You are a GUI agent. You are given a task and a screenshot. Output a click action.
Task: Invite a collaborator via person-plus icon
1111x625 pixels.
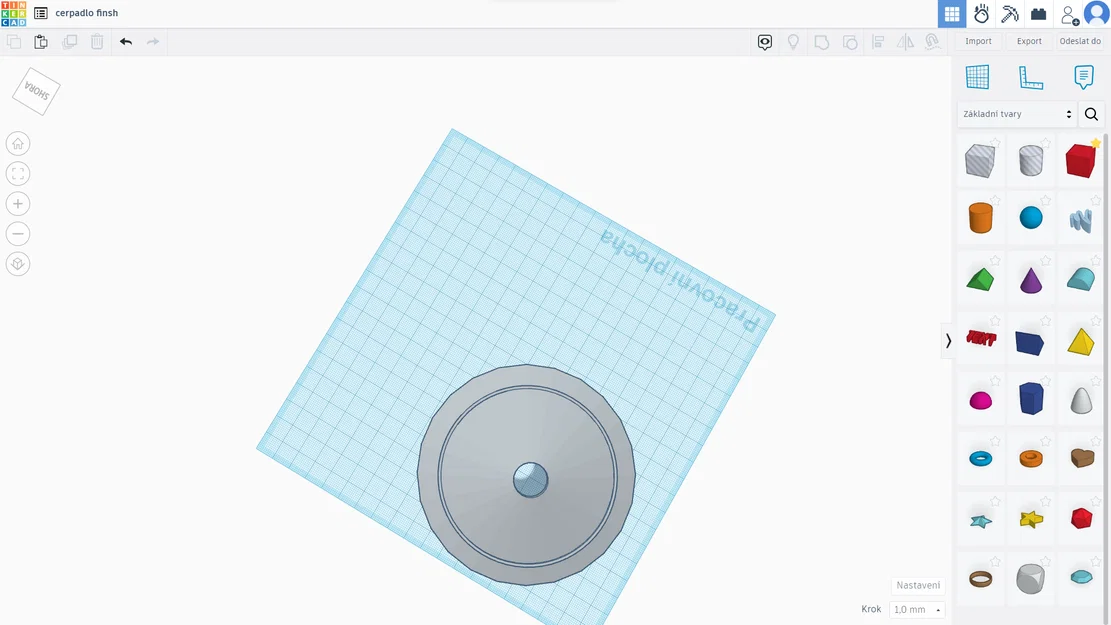[x=1068, y=14]
